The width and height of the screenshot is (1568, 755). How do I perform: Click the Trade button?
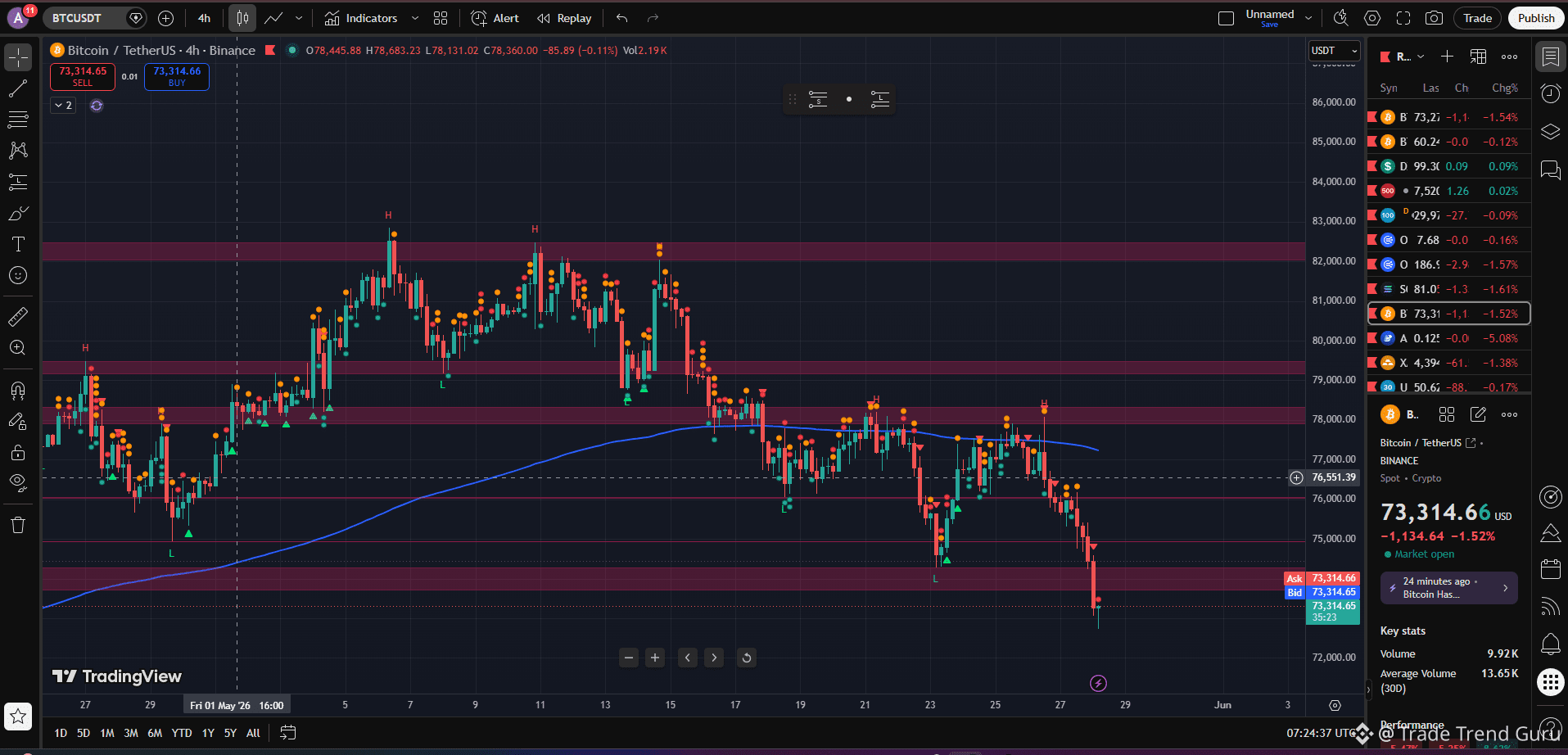(1478, 18)
